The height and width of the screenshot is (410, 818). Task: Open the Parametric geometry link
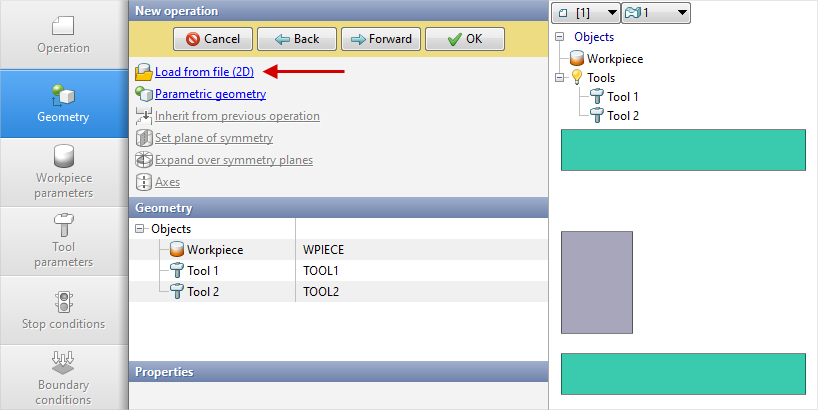[210, 94]
